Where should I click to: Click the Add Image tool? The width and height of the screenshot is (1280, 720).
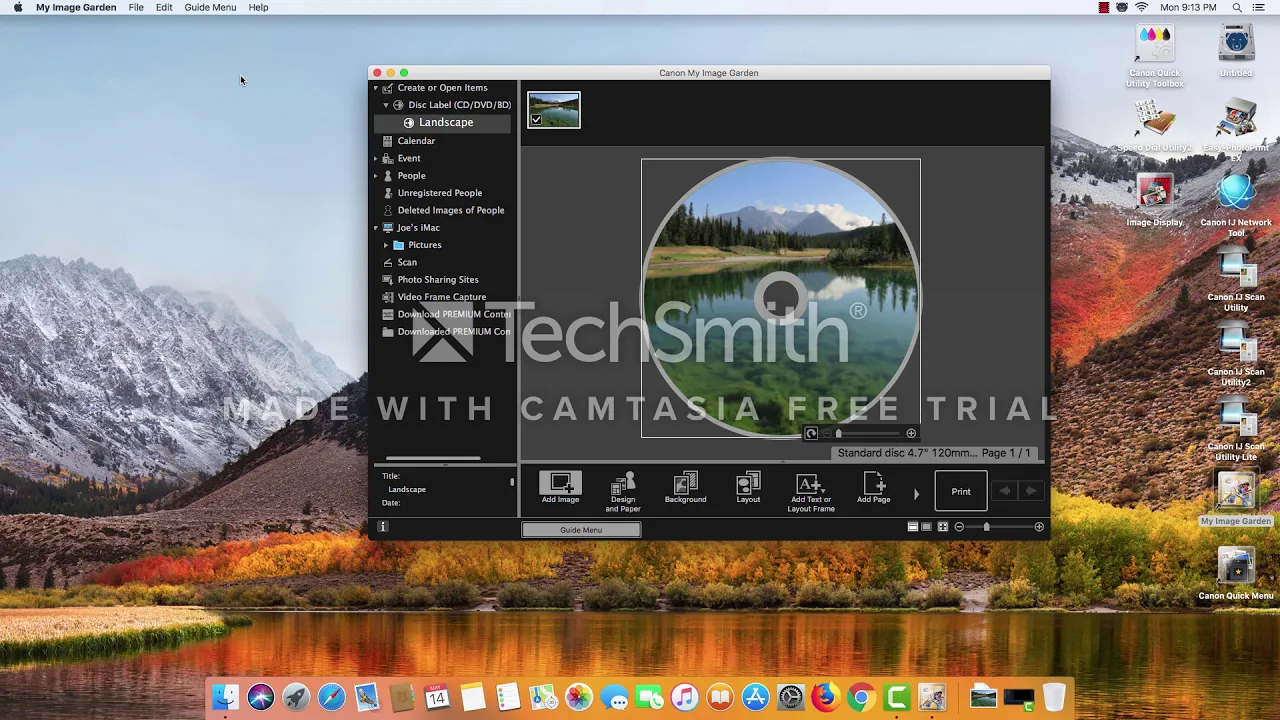[x=560, y=488]
